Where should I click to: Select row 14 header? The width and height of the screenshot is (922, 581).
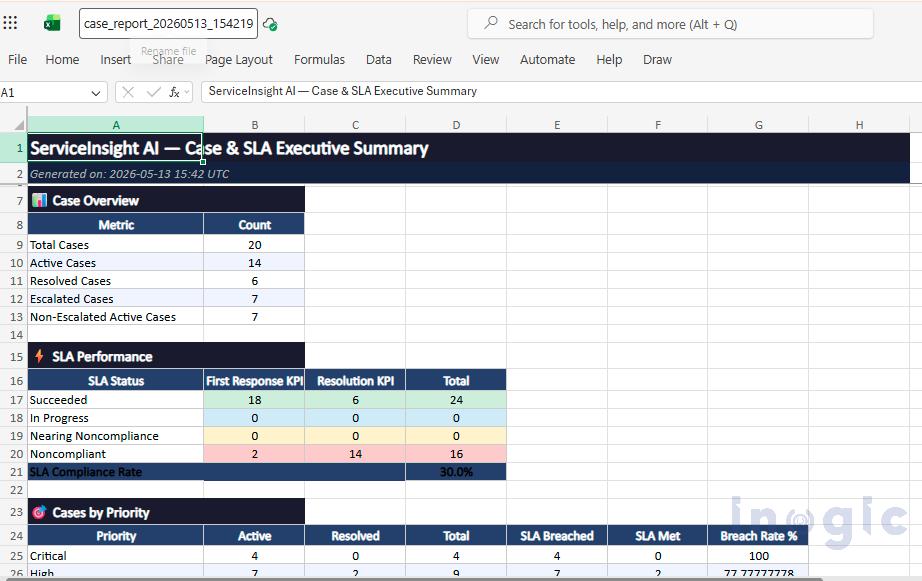(14, 335)
